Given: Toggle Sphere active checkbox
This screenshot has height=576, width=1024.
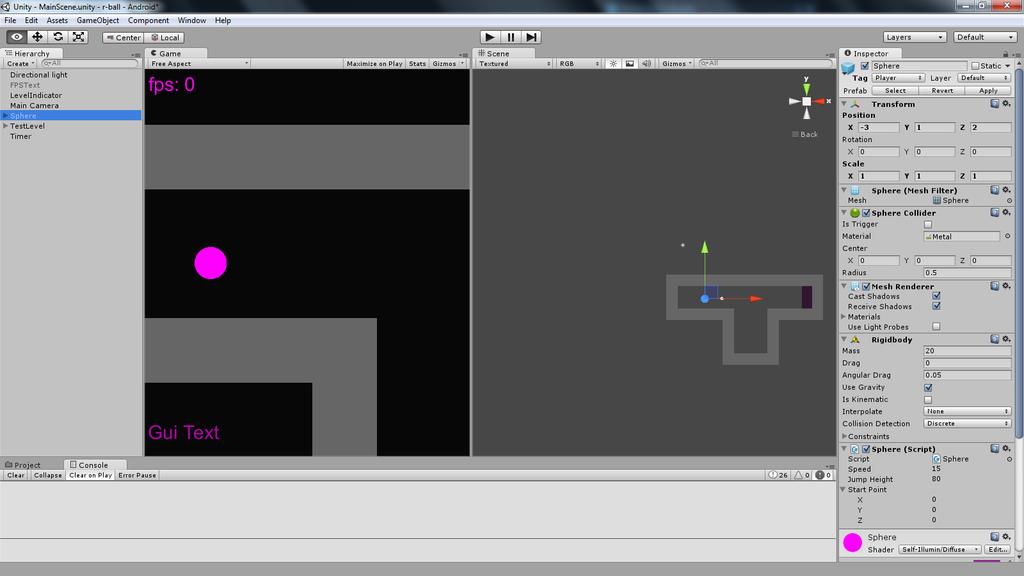Looking at the screenshot, I should click(865, 66).
